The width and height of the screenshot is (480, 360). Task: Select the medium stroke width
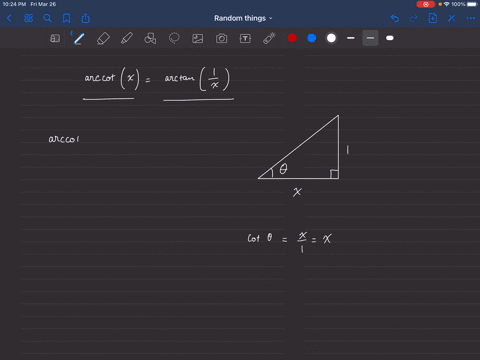click(370, 38)
